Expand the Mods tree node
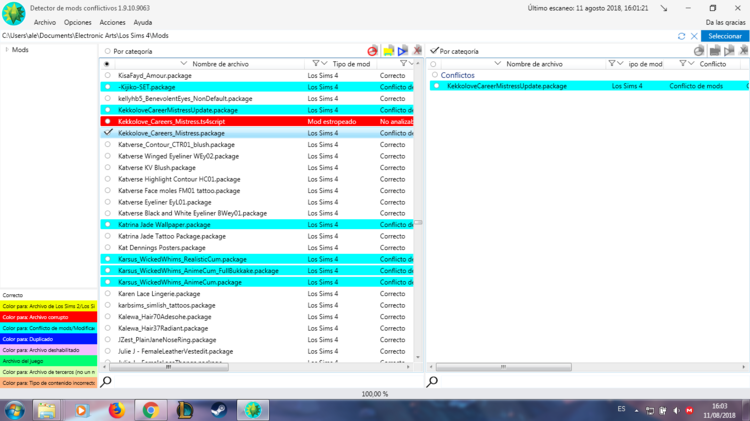This screenshot has width=750, height=421. (x=7, y=49)
